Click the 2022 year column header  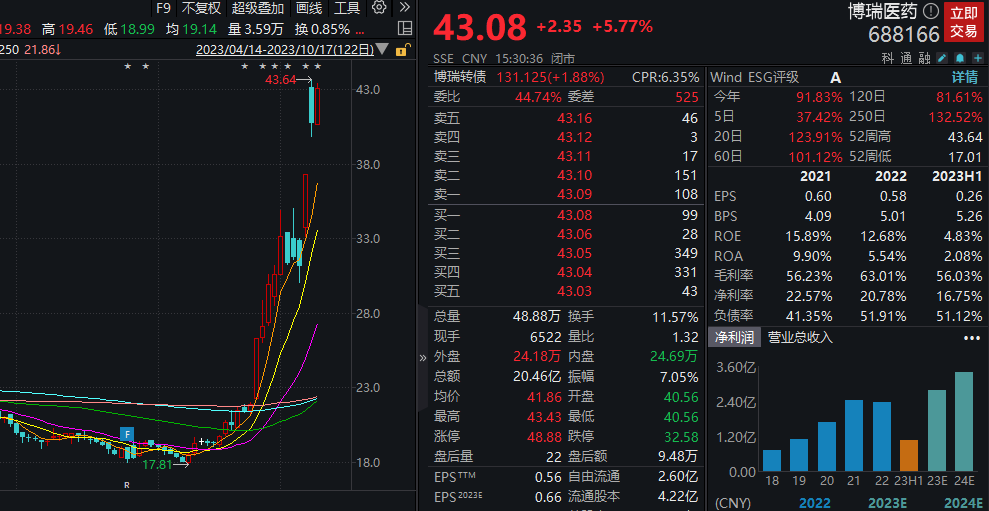pos(891,176)
